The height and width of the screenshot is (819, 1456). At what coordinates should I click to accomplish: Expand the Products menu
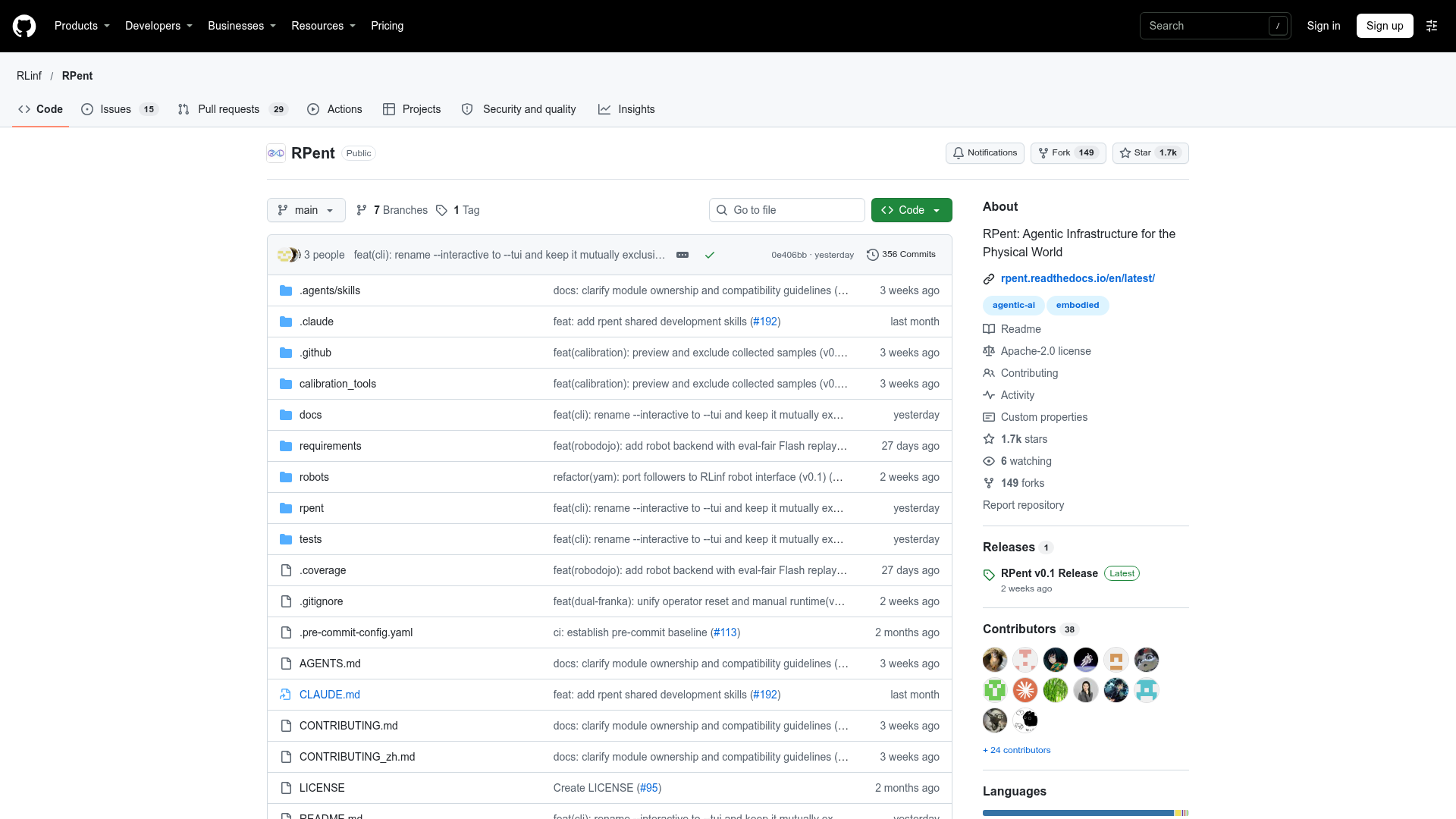click(x=83, y=26)
